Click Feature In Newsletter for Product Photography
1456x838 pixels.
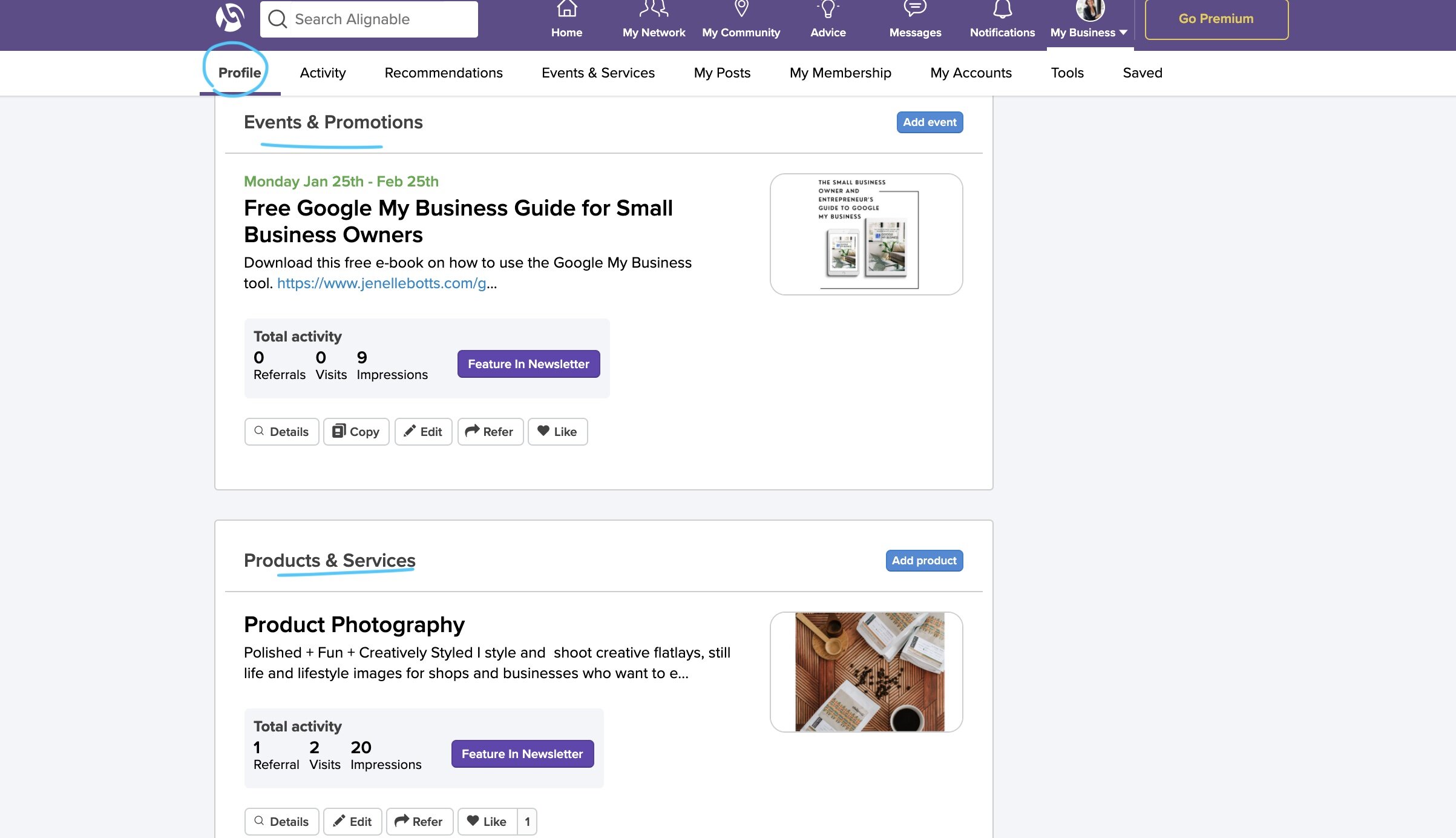tap(522, 754)
